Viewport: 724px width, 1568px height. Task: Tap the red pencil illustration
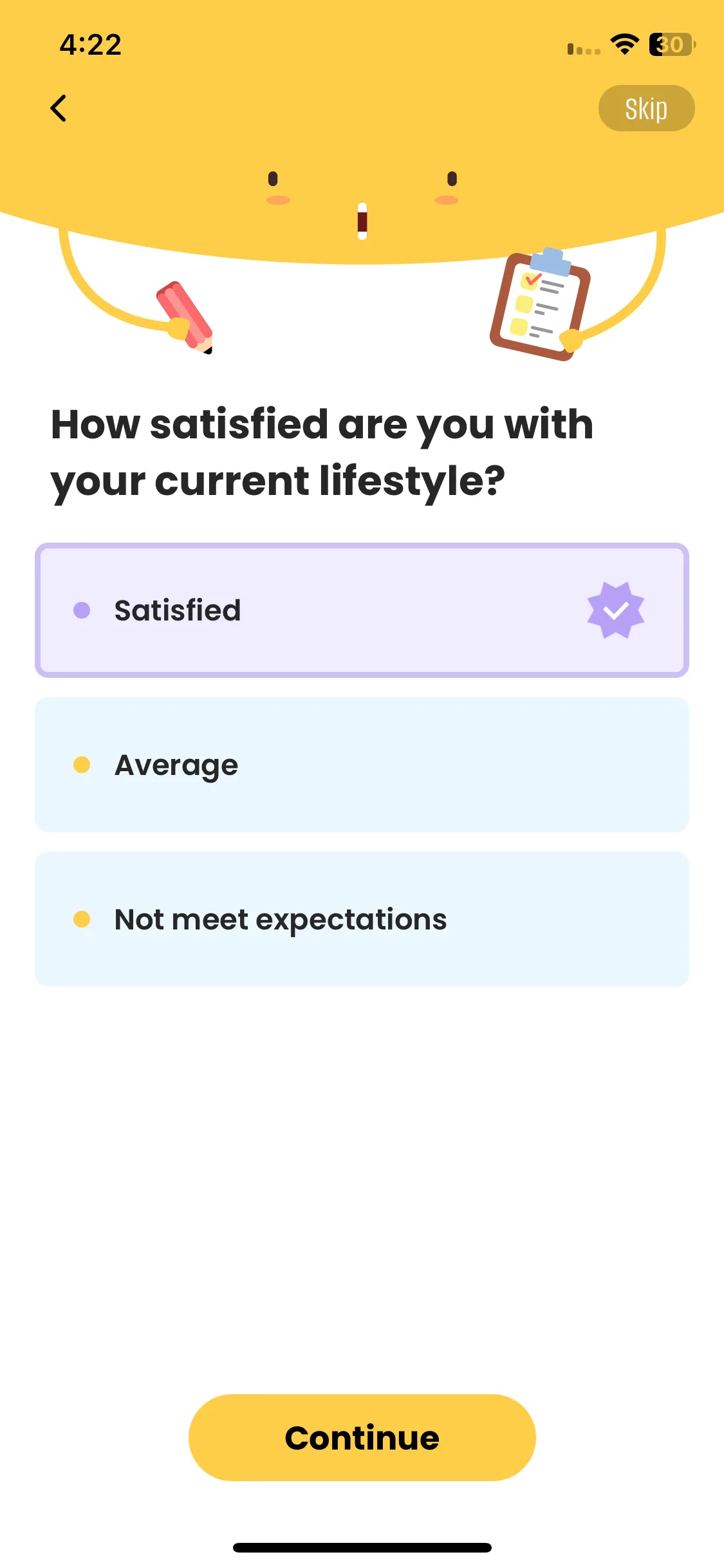[x=185, y=317]
